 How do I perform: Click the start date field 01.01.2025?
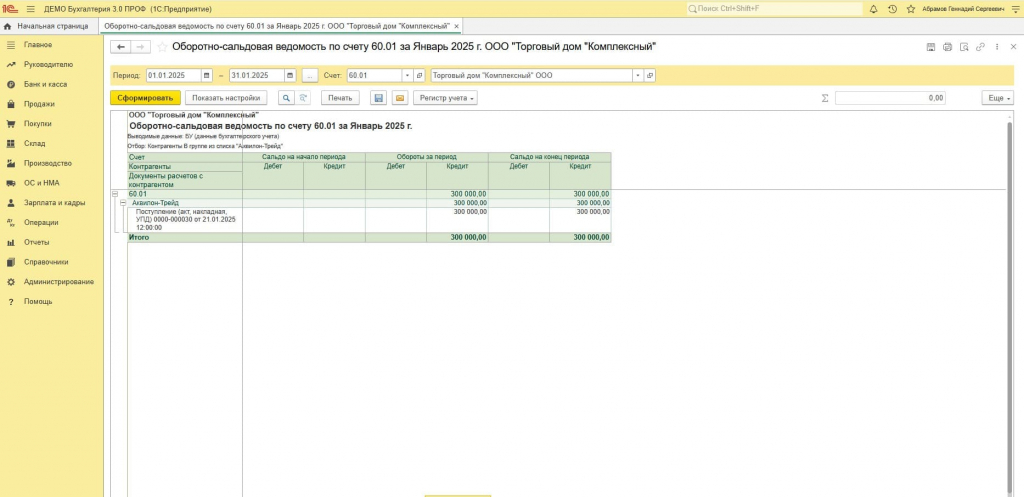click(174, 76)
